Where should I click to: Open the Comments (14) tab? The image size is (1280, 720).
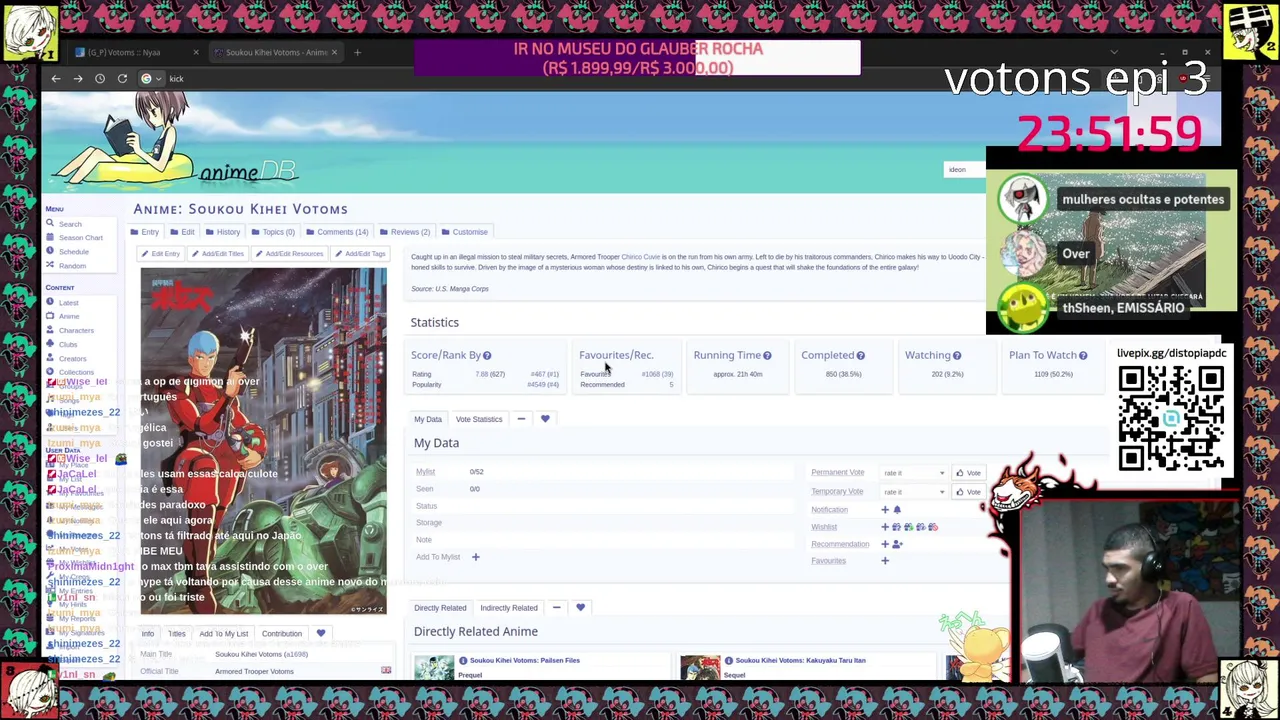coord(336,232)
